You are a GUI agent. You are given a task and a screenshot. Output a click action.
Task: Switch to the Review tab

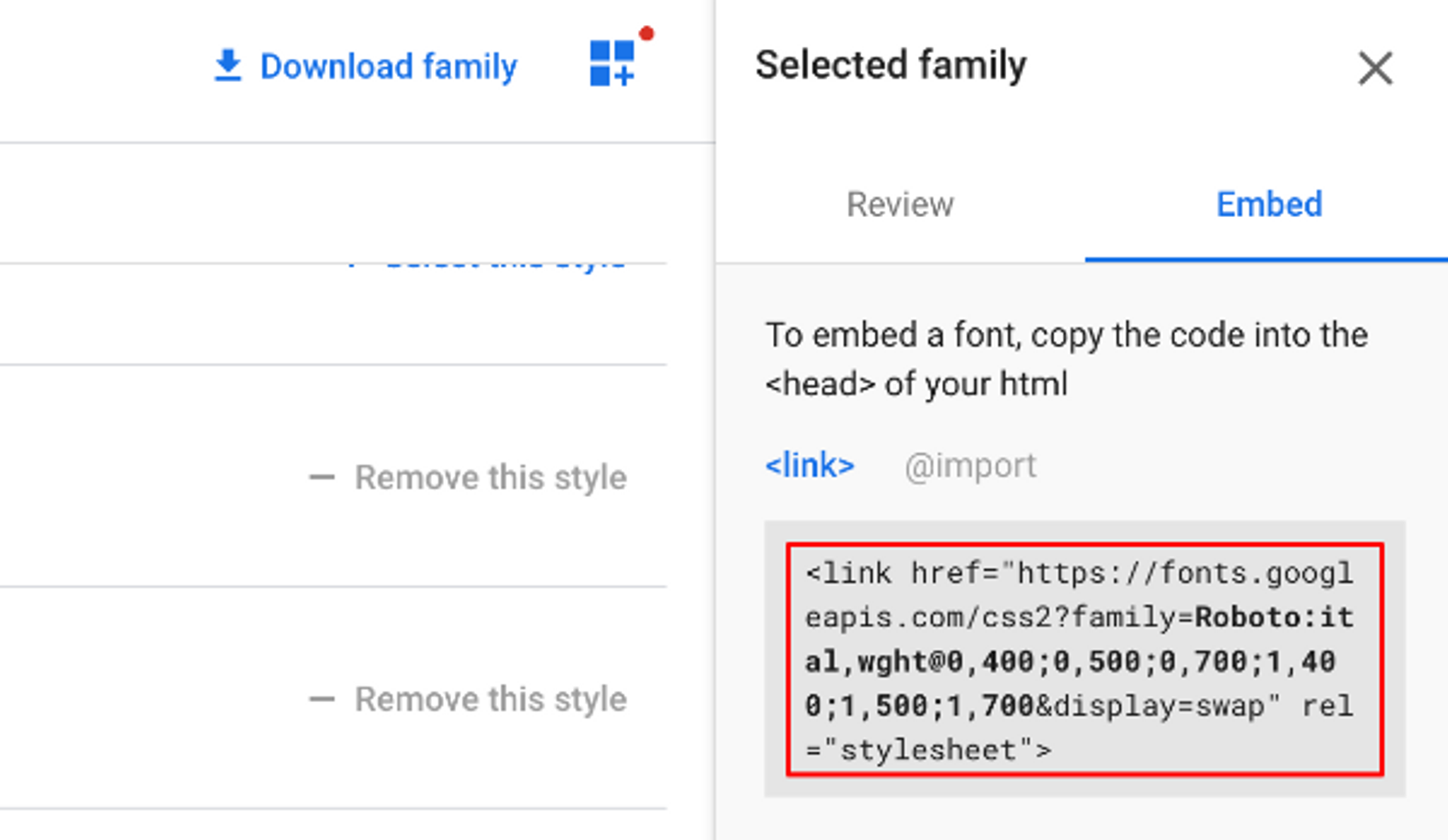(x=900, y=204)
